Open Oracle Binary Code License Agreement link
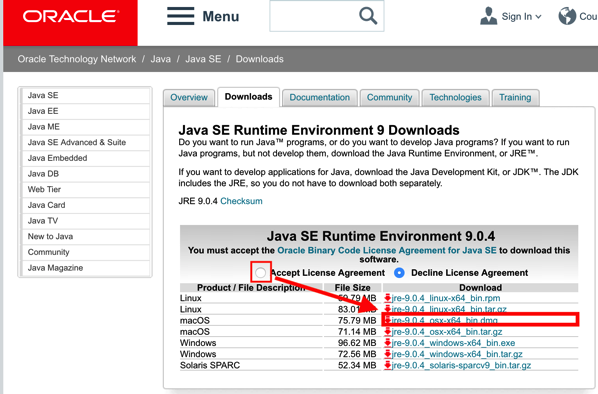The height and width of the screenshot is (394, 598). [387, 250]
